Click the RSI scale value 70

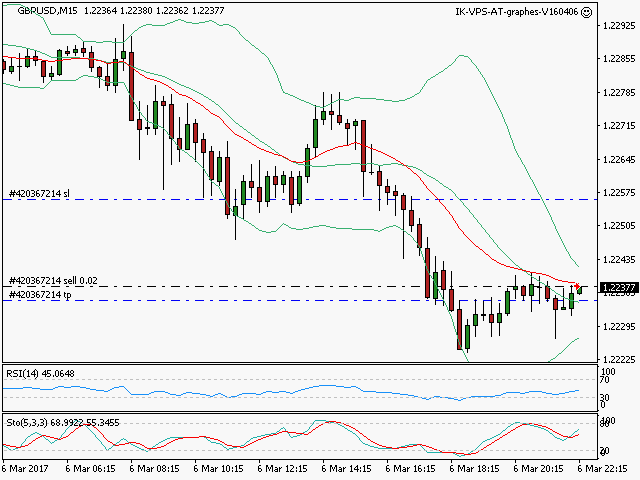click(x=605, y=380)
